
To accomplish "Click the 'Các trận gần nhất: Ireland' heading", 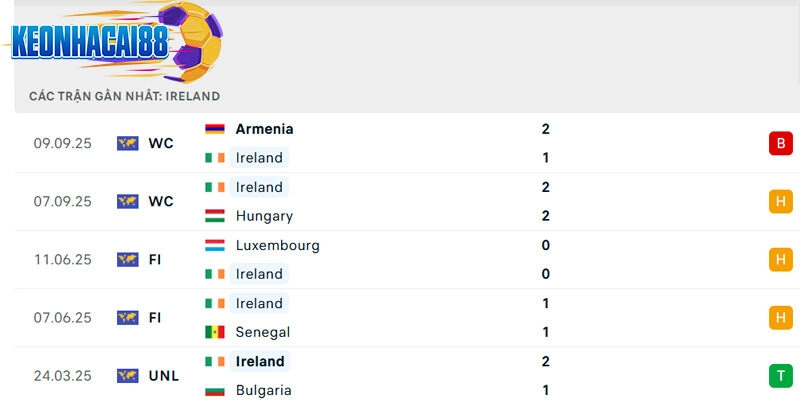I will (x=124, y=96).
